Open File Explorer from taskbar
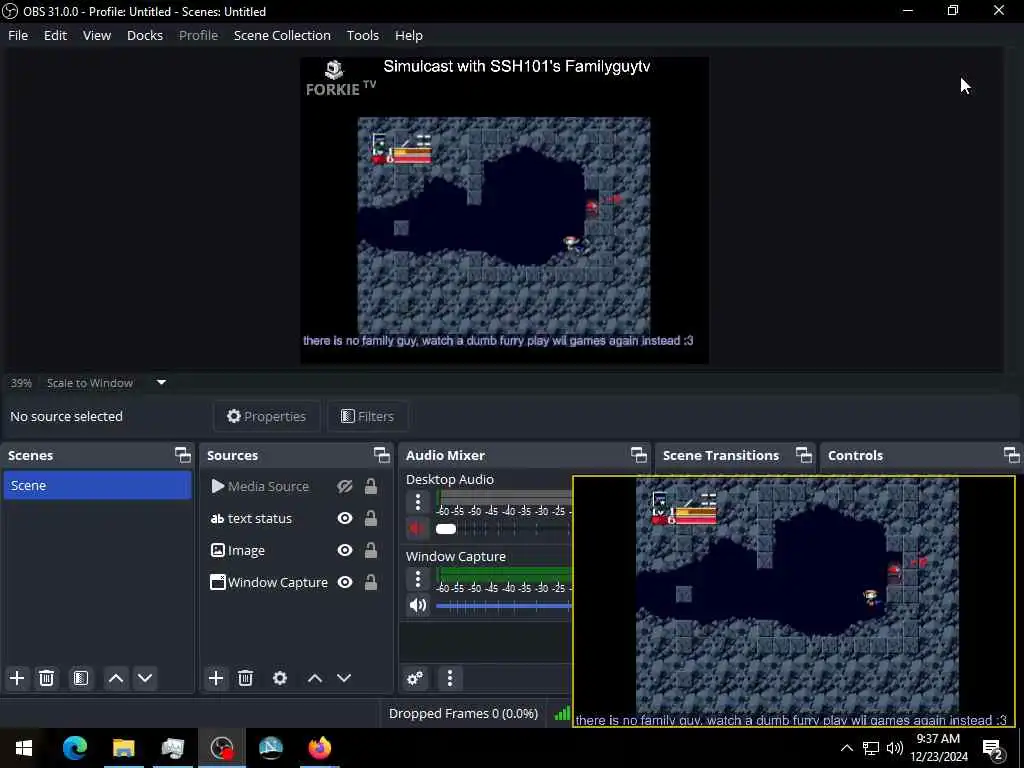This screenshot has width=1024, height=768. pos(123,748)
